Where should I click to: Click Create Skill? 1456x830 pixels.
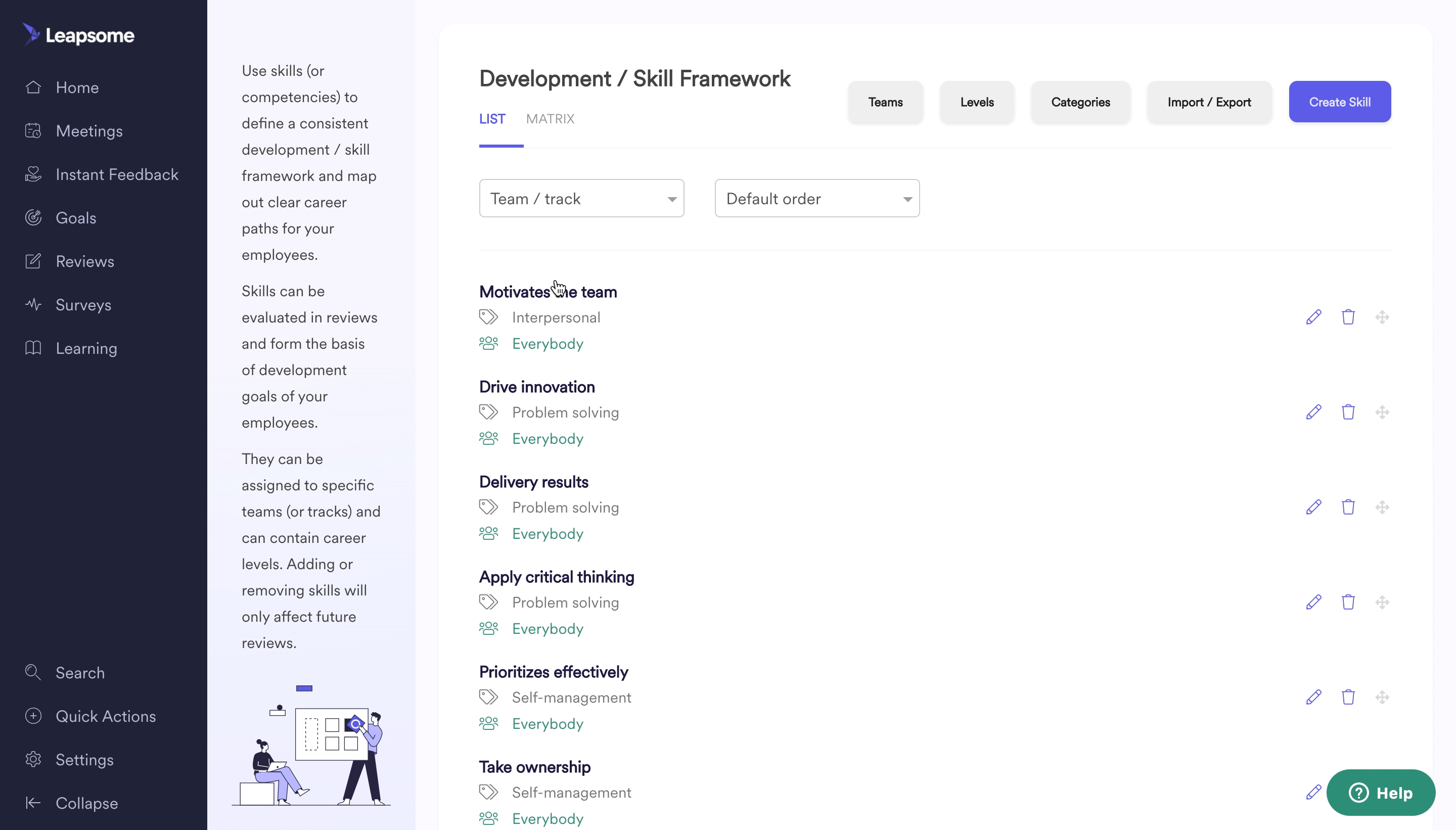coord(1340,102)
